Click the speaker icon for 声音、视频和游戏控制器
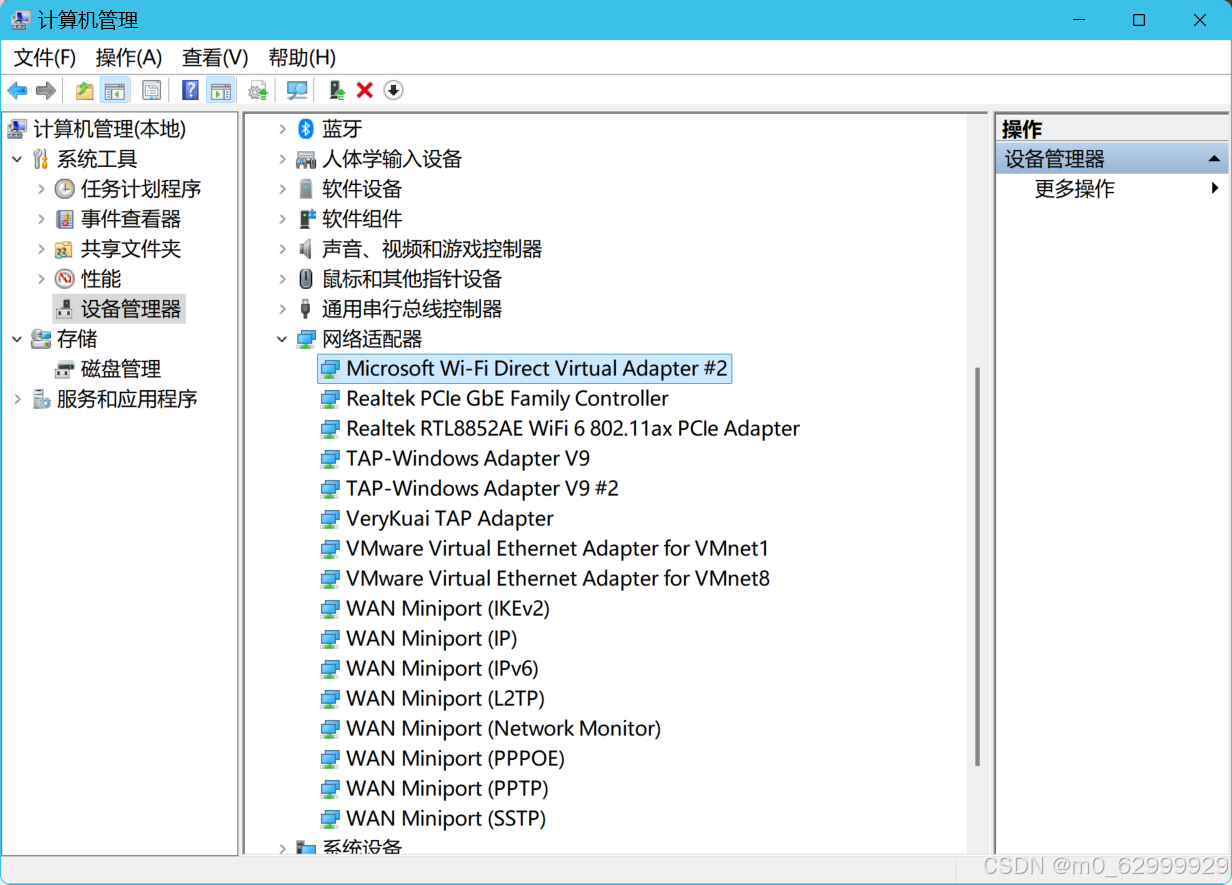The image size is (1232, 885). click(306, 249)
